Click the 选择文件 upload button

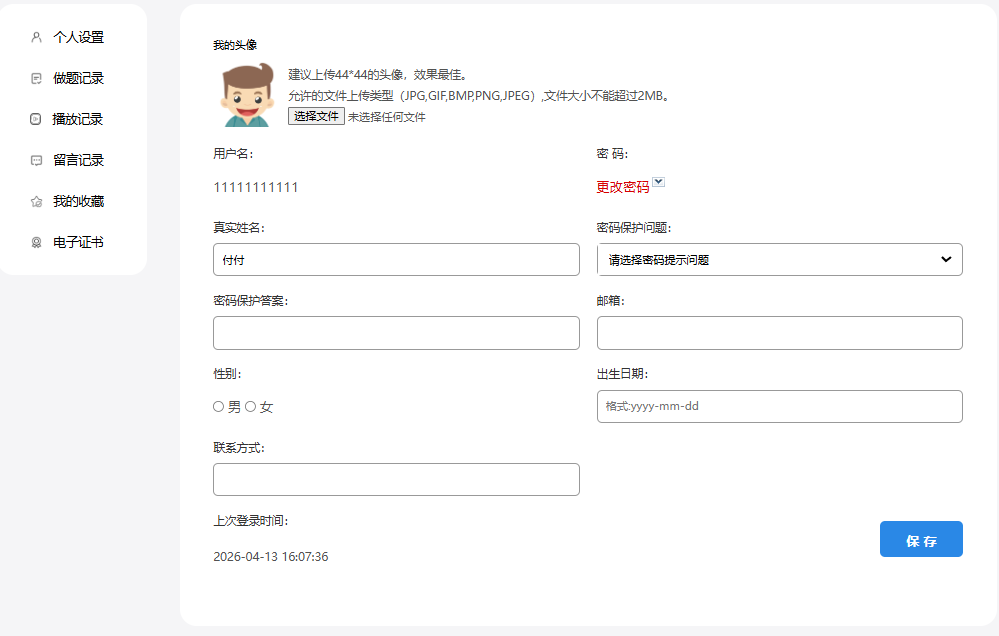316,117
